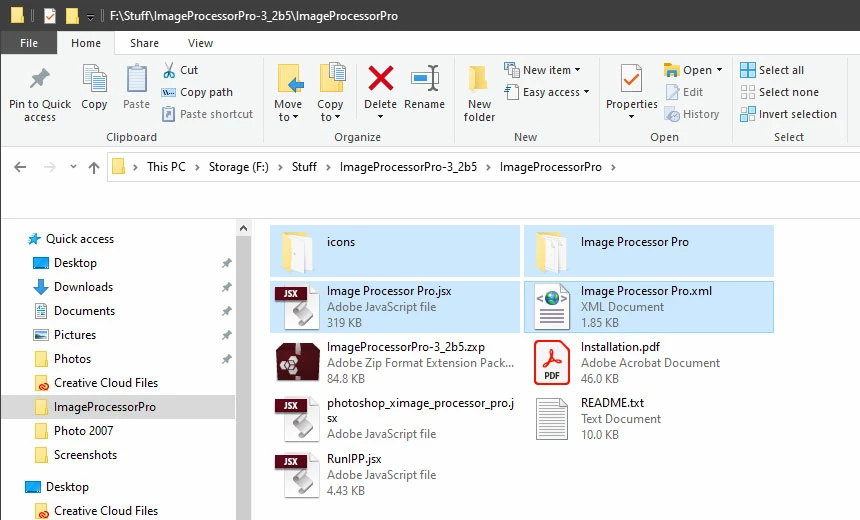Switch to the Home ribbon tab
This screenshot has height=520, width=860.
pyautogui.click(x=86, y=43)
